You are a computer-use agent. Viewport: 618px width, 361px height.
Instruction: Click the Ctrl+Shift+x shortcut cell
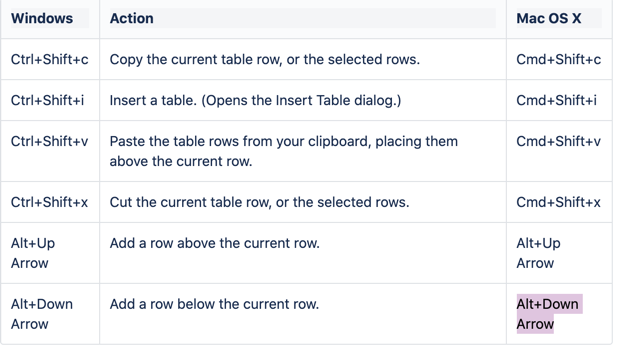pyautogui.click(x=50, y=202)
